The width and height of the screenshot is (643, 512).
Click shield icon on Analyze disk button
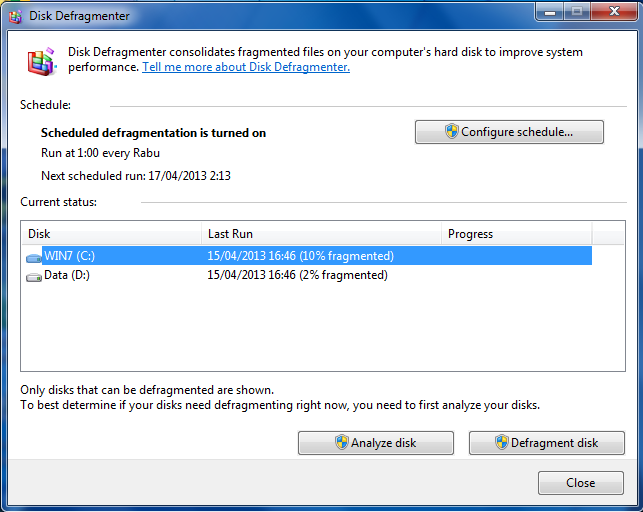(x=342, y=443)
